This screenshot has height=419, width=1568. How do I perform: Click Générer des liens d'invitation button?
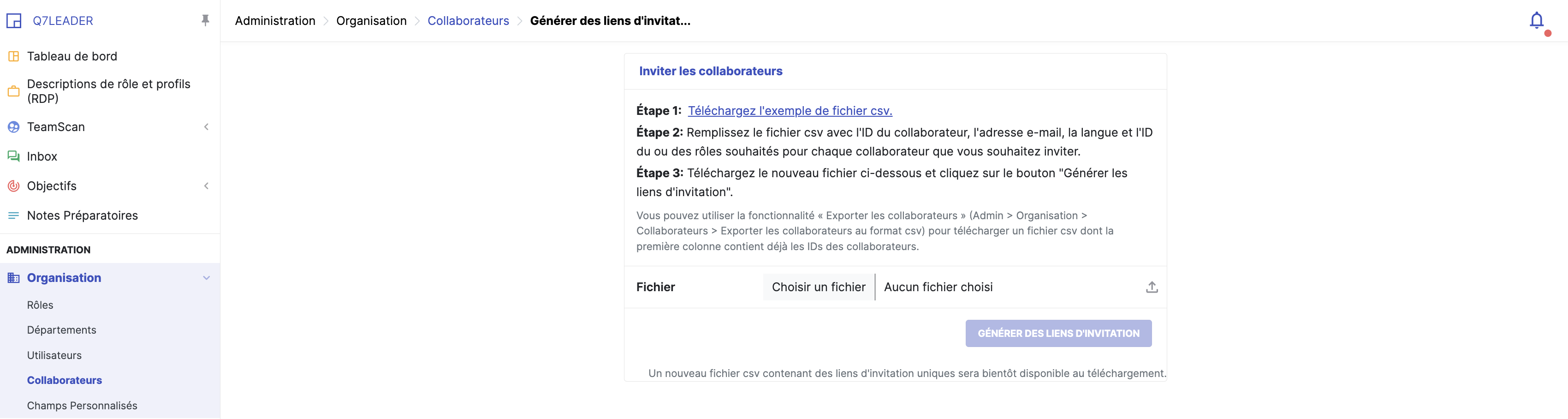pyautogui.click(x=1058, y=334)
